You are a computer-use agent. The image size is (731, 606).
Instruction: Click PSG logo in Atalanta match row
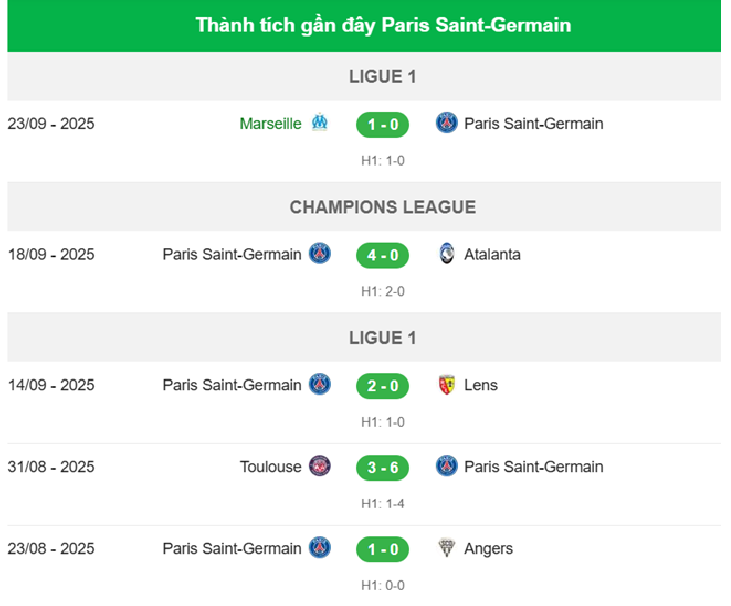pos(320,254)
